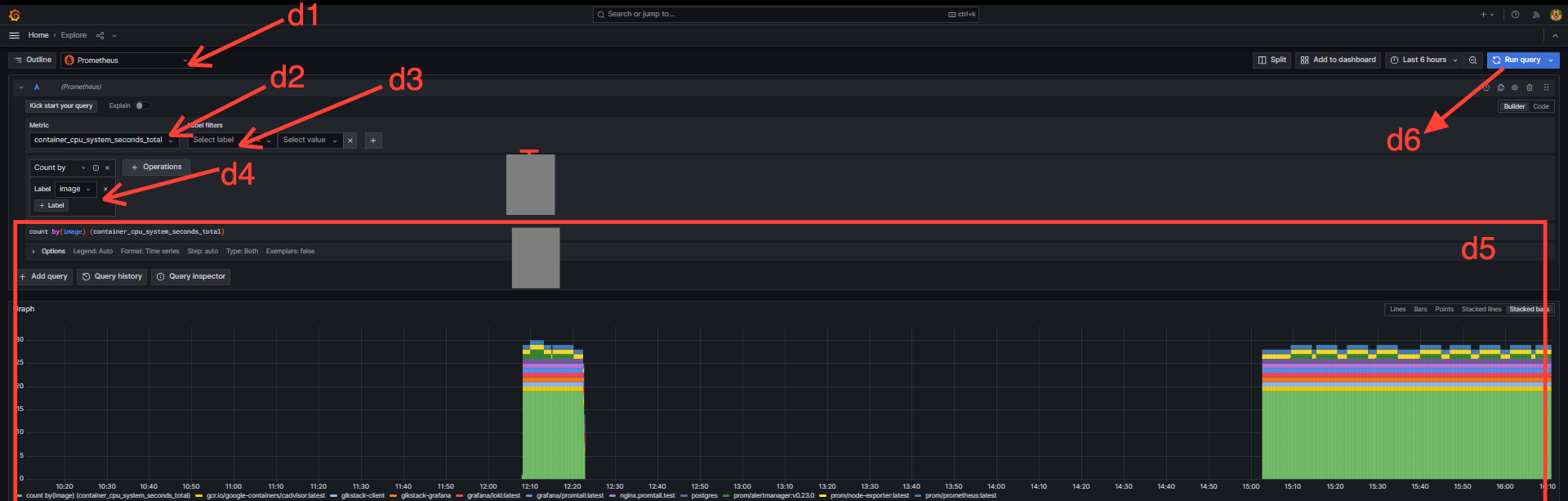Collapse the top search bar chevron

click(x=1555, y=35)
